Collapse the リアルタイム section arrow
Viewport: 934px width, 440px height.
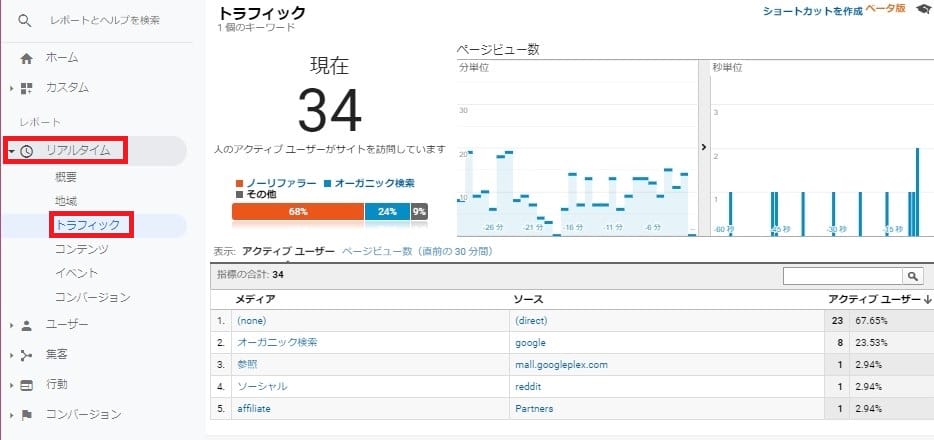click(x=10, y=152)
